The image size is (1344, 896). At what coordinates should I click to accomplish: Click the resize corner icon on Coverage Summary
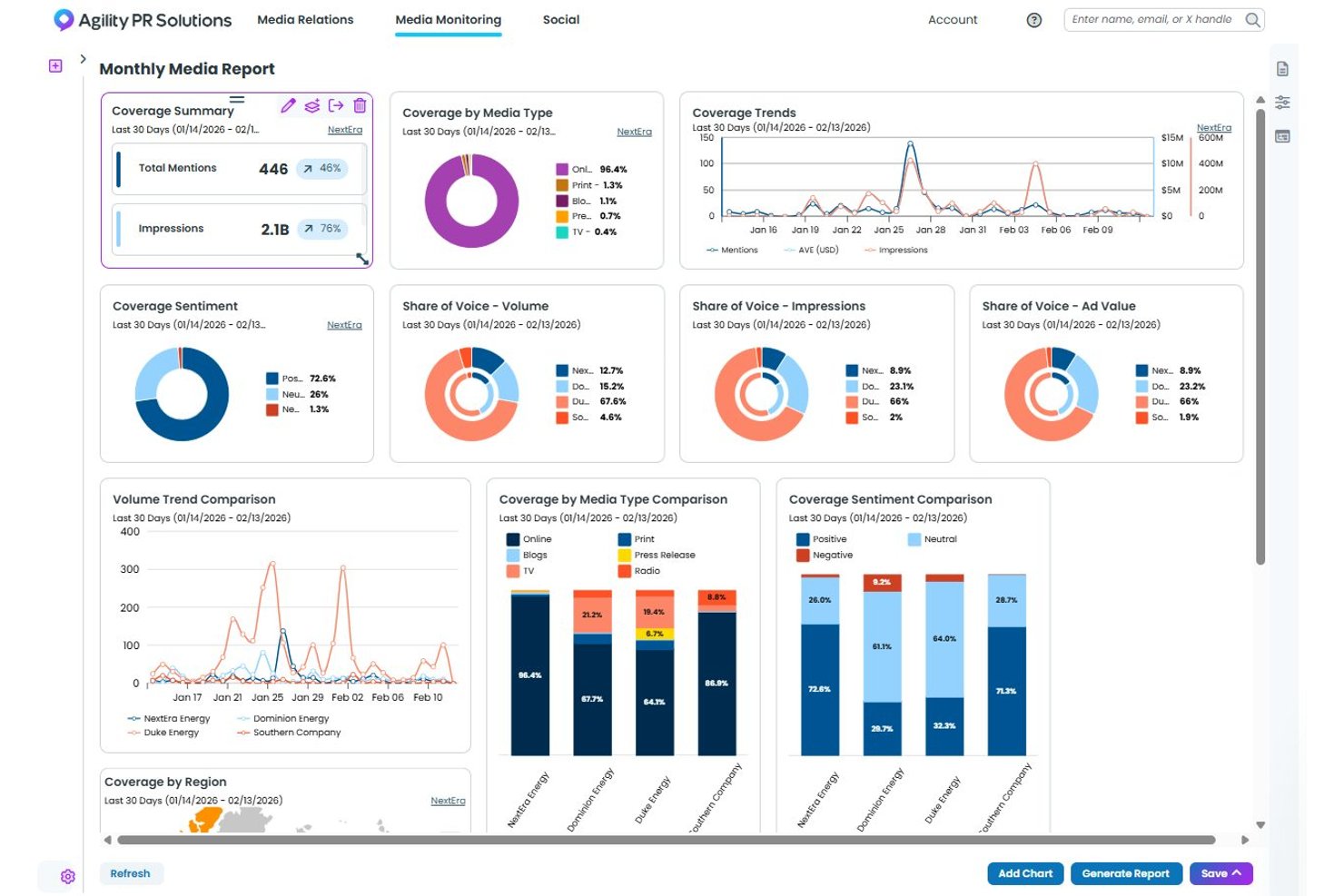point(362,259)
